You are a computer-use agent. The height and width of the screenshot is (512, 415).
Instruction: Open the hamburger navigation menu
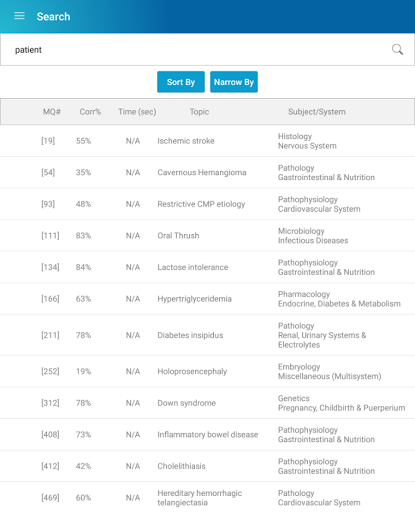[19, 16]
